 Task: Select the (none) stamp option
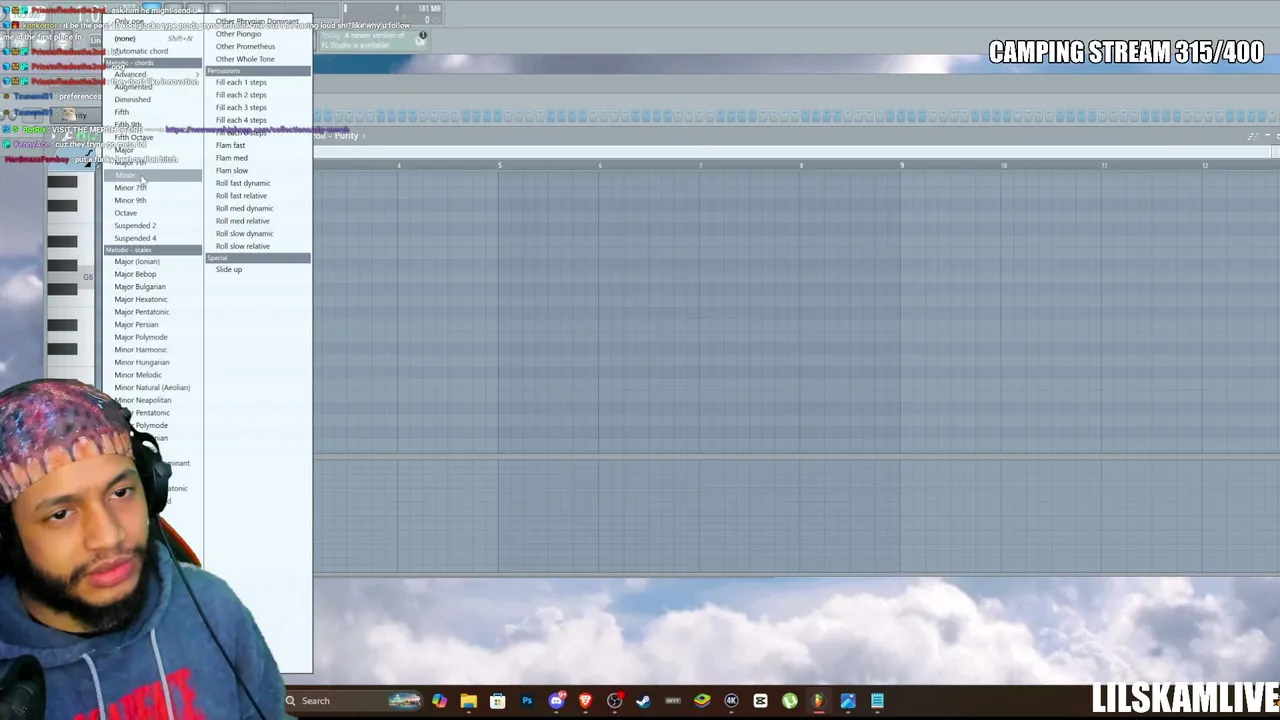(153, 38)
